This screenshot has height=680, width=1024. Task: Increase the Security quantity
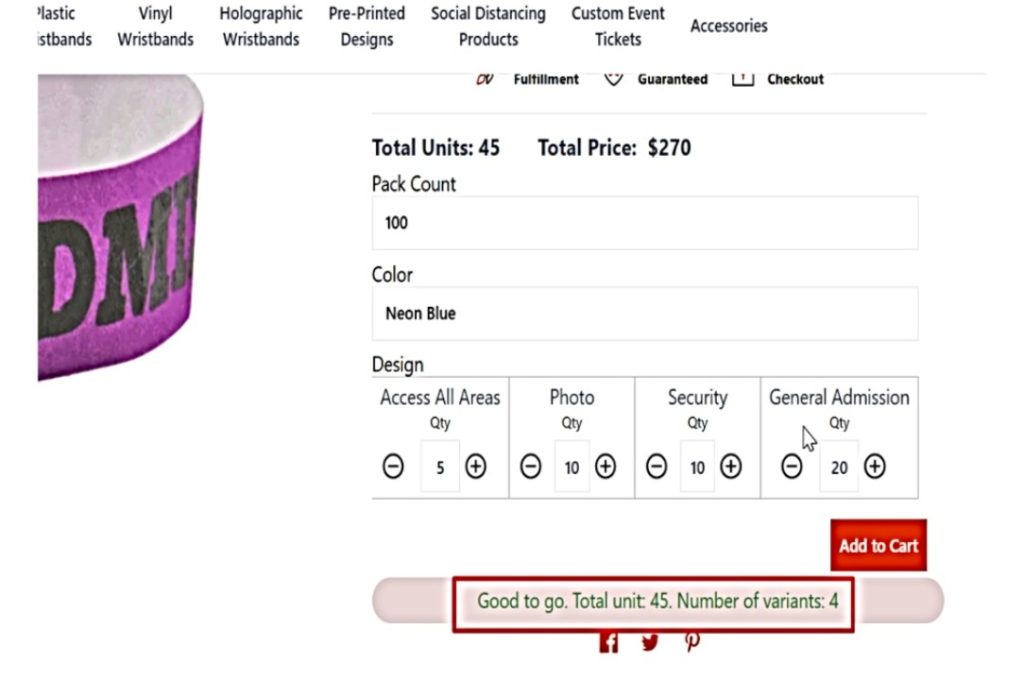(731, 466)
